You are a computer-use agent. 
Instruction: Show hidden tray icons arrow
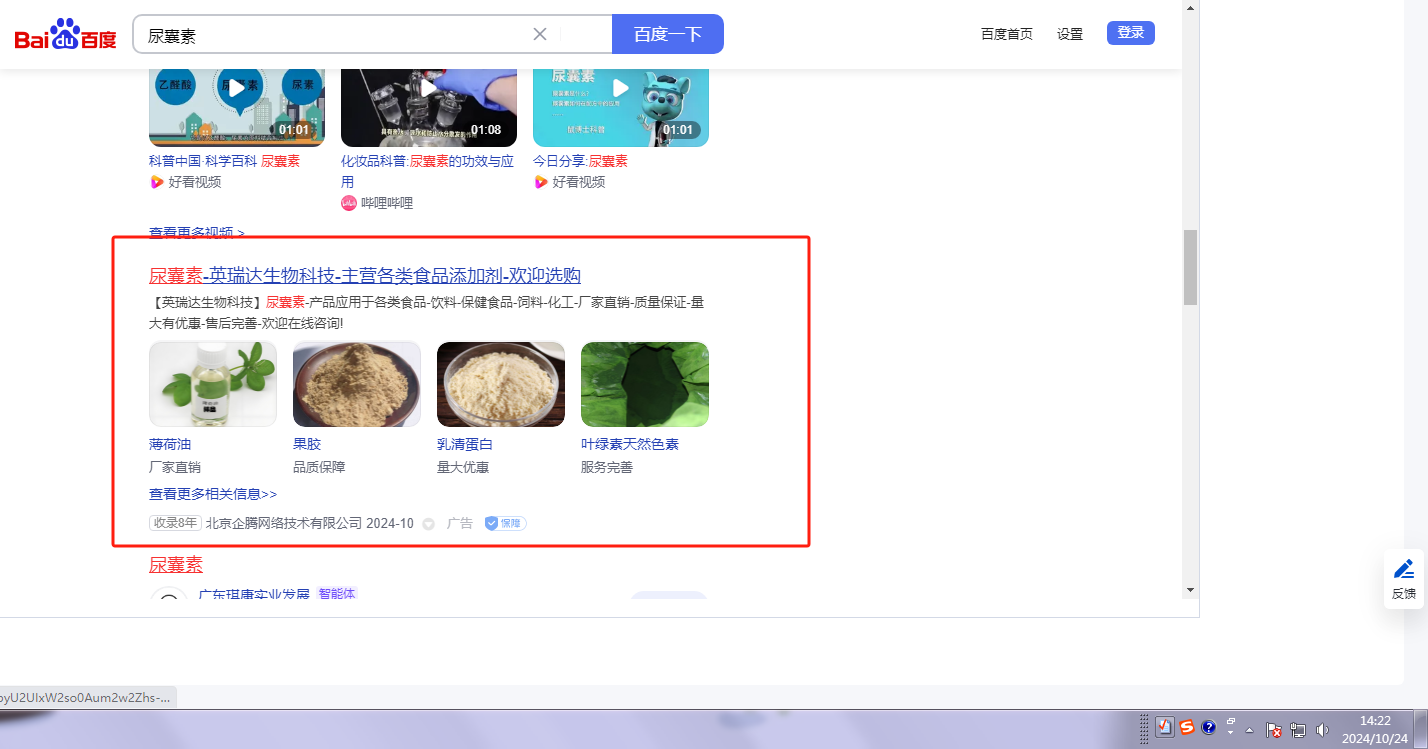pos(1249,730)
